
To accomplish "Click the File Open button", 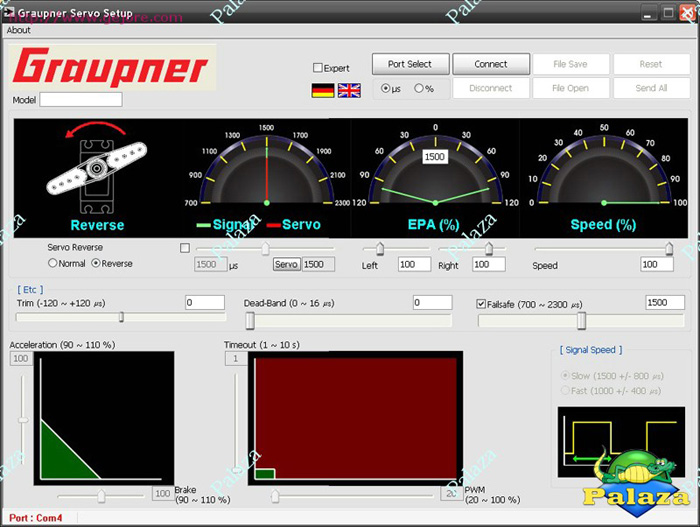I will click(571, 88).
